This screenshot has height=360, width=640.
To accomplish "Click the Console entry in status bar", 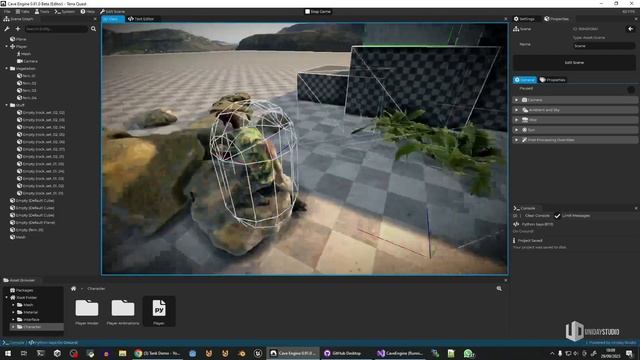I will click(x=13, y=343).
